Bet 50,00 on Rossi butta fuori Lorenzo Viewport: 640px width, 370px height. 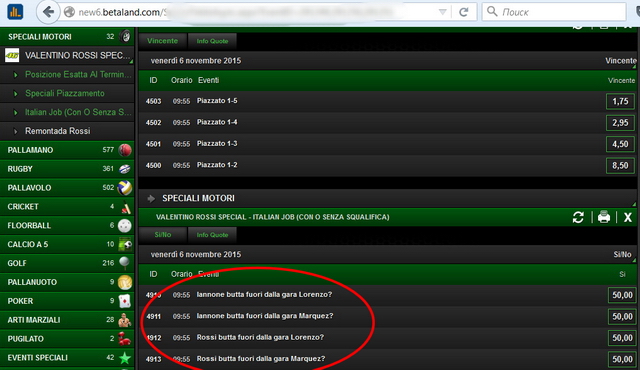pyautogui.click(x=622, y=338)
